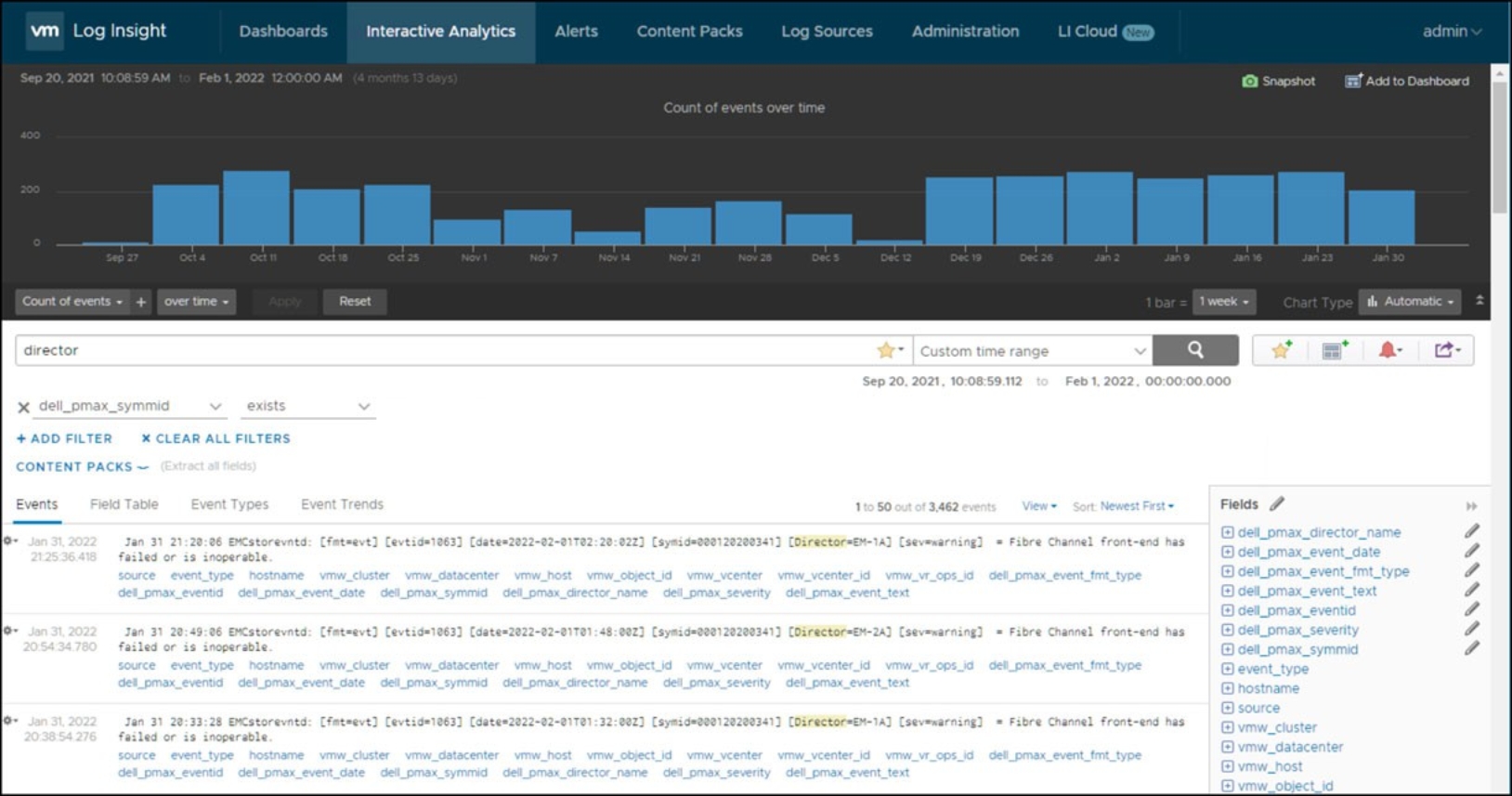Image resolution: width=1512 pixels, height=796 pixels.
Task: Select the Events tab
Action: [x=36, y=504]
